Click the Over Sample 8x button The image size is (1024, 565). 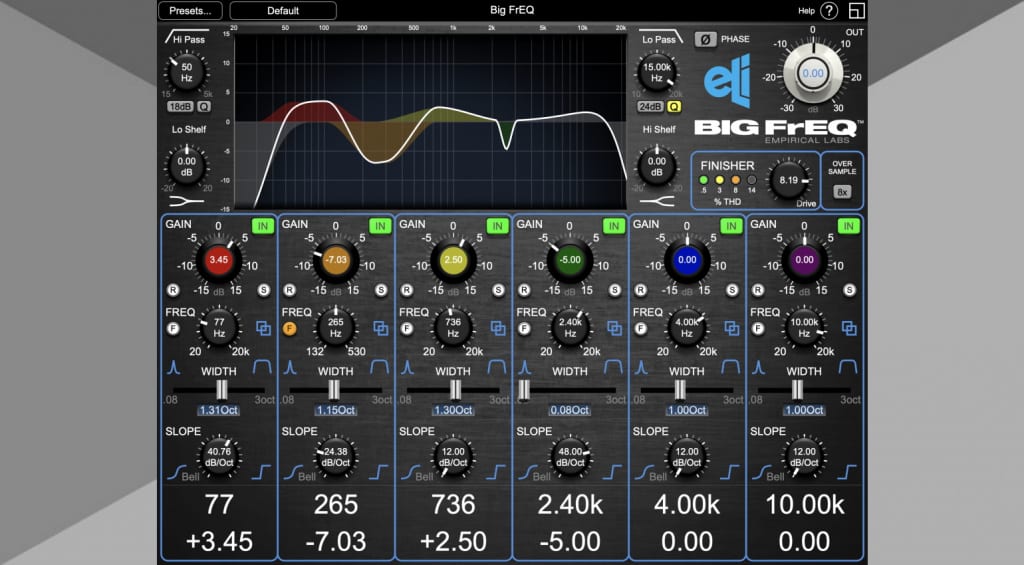(842, 192)
